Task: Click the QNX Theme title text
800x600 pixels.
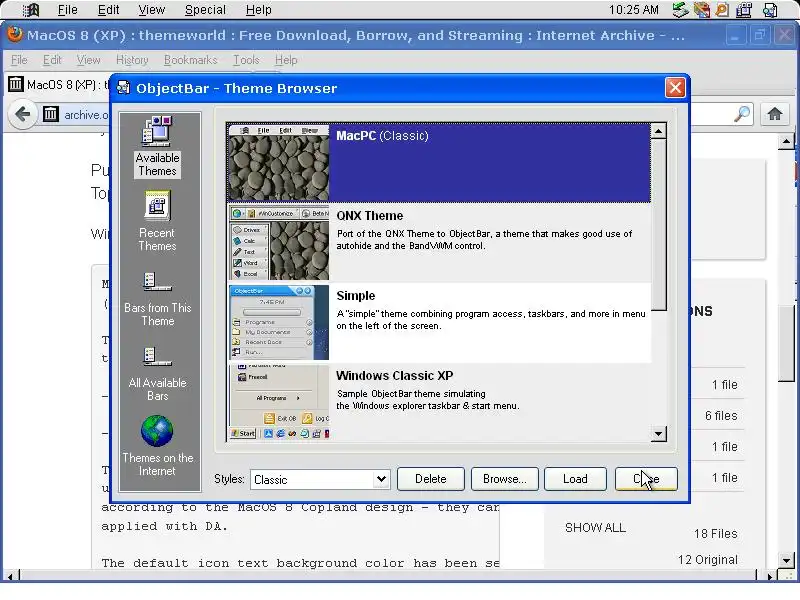Action: click(369, 216)
